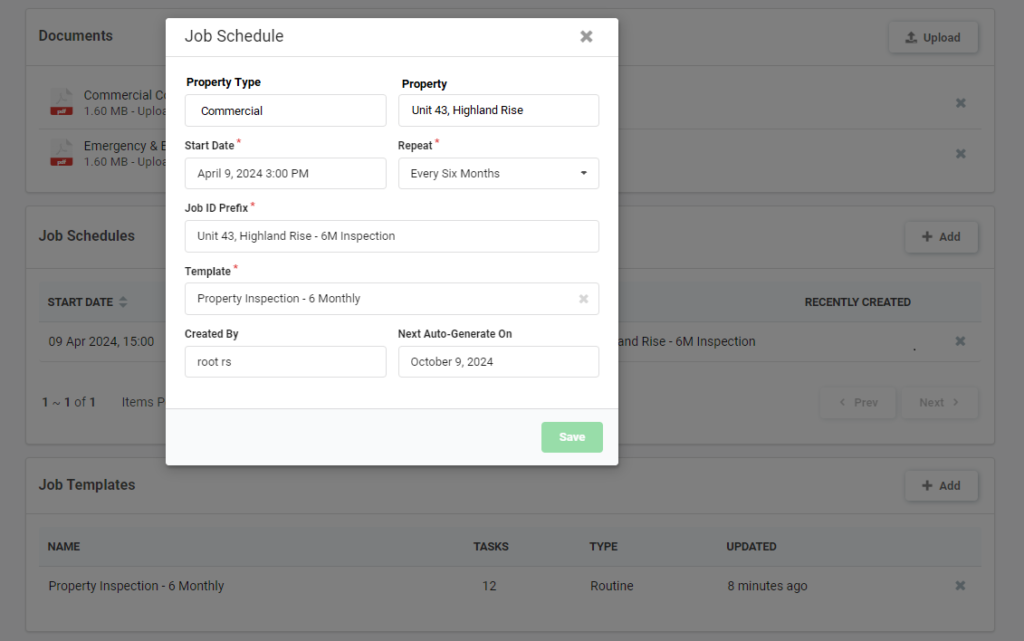Open the Commercial PDF file icon
1024x641 pixels.
[x=62, y=103]
